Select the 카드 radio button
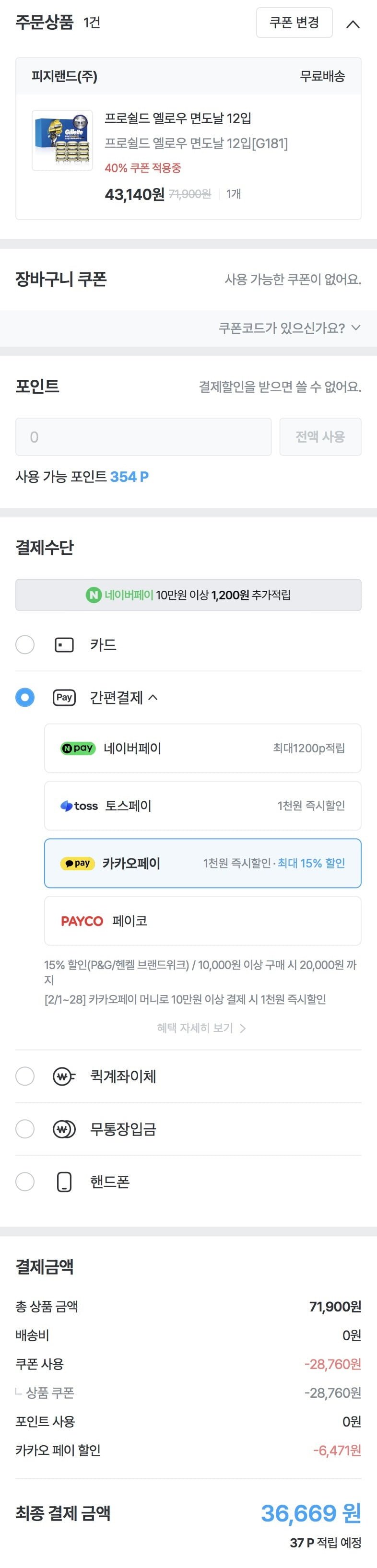Screen dimensions: 377x1568 pos(25,644)
